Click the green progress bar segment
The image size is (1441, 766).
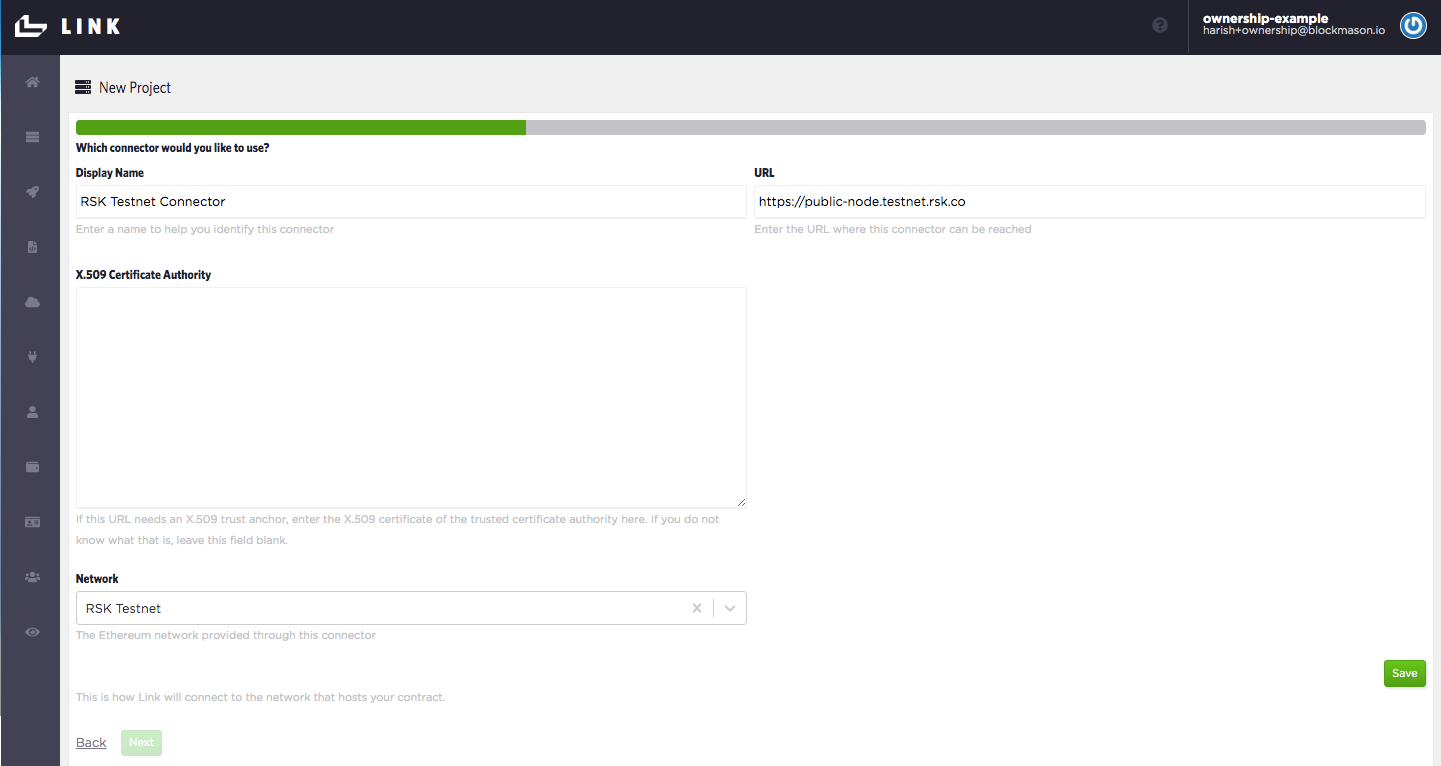point(301,128)
